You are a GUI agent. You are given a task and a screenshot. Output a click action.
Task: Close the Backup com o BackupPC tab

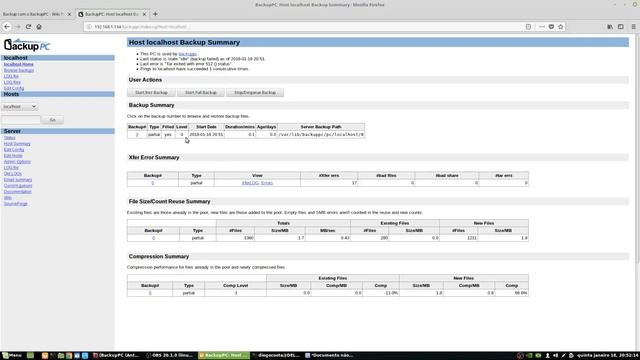pos(69,14)
